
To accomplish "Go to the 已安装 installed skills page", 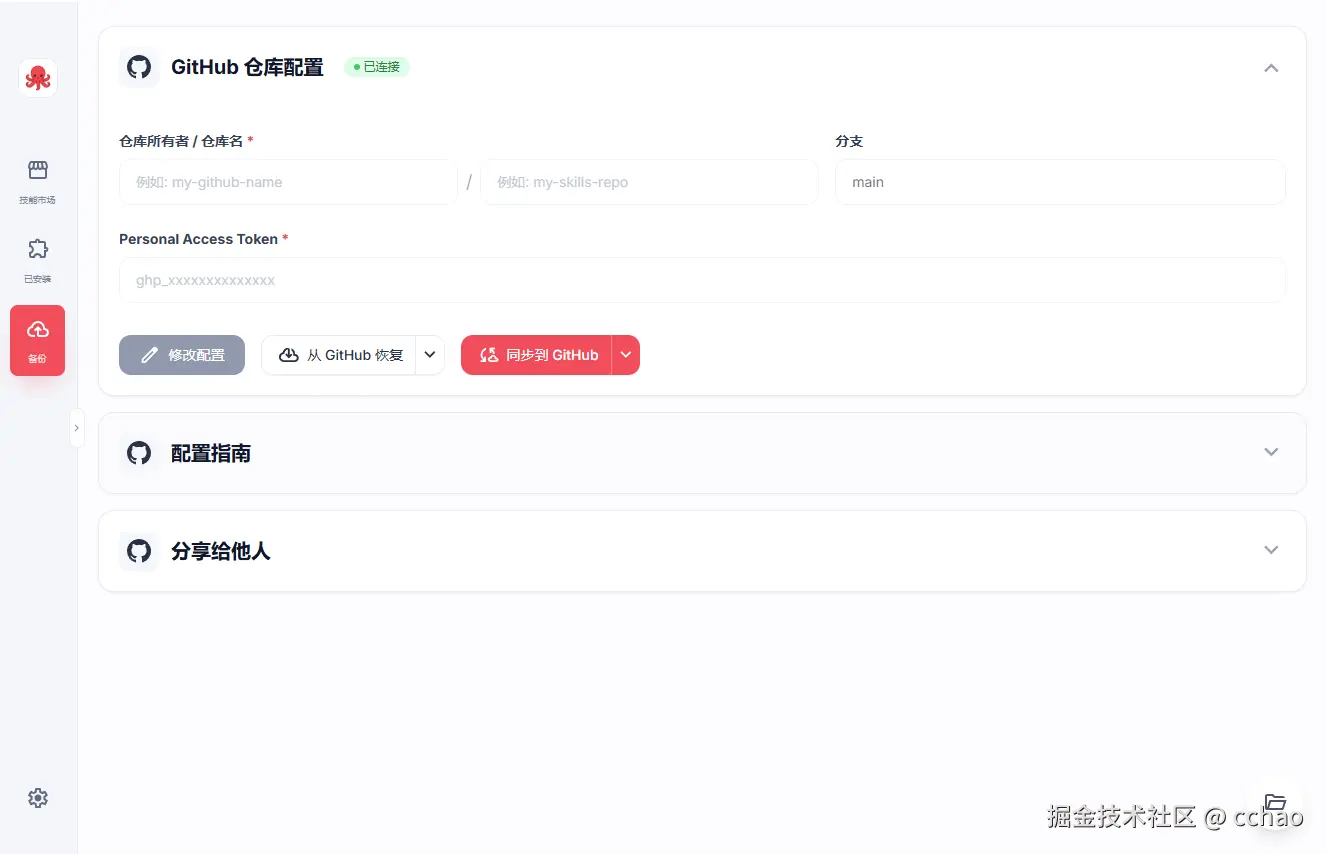I will point(38,260).
